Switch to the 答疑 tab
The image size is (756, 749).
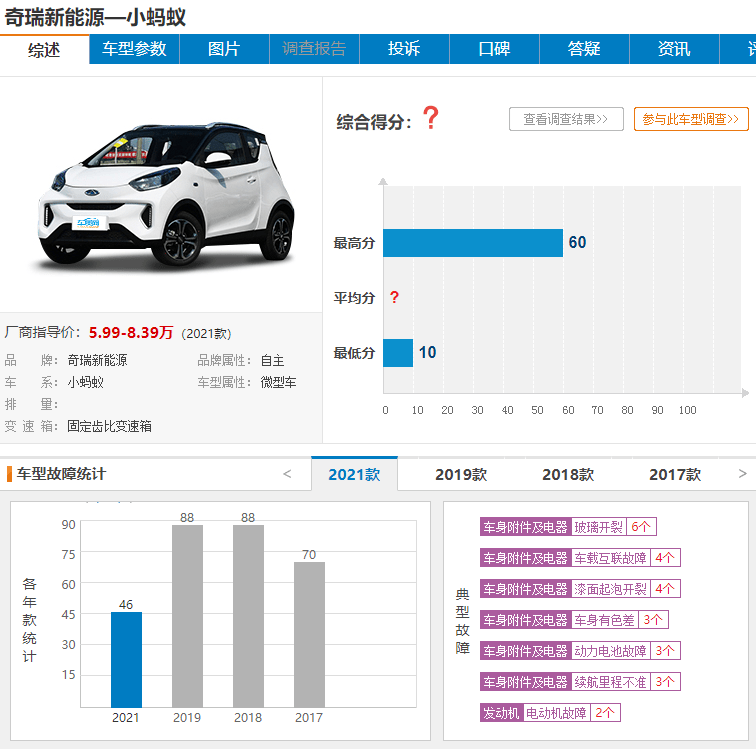[x=584, y=49]
